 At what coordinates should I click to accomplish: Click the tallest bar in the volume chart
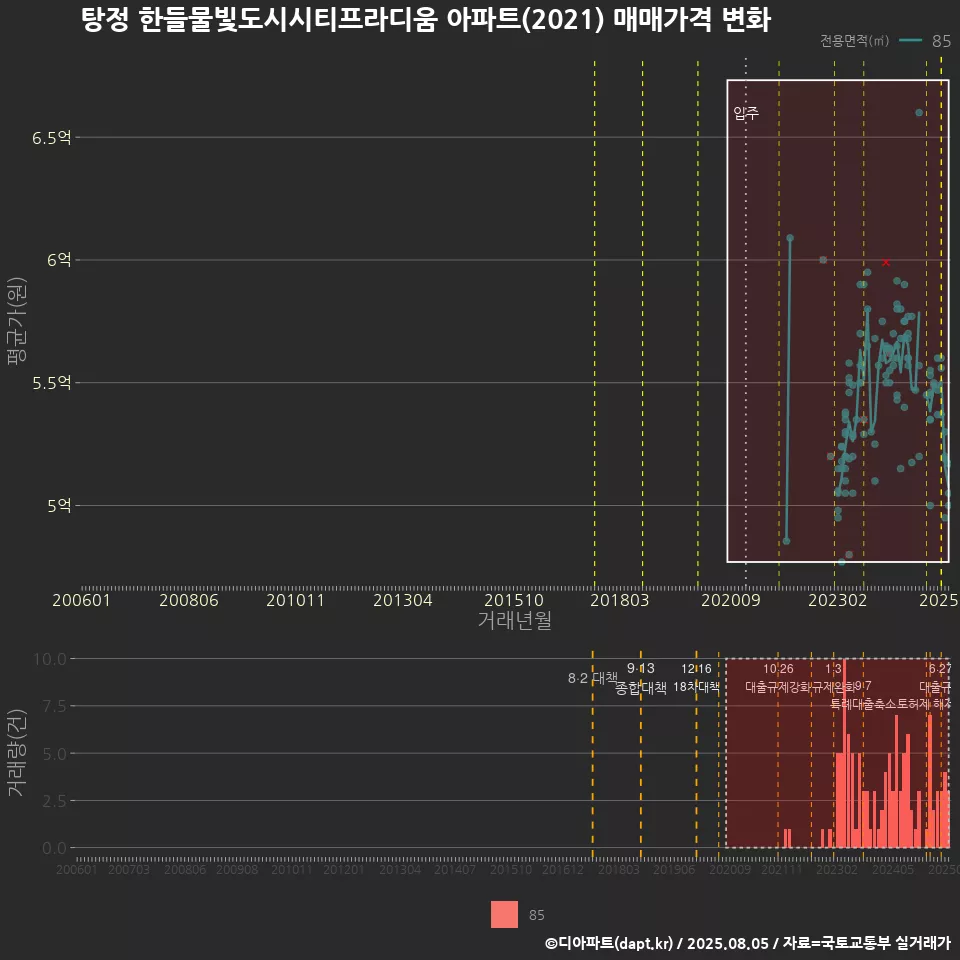click(844, 753)
